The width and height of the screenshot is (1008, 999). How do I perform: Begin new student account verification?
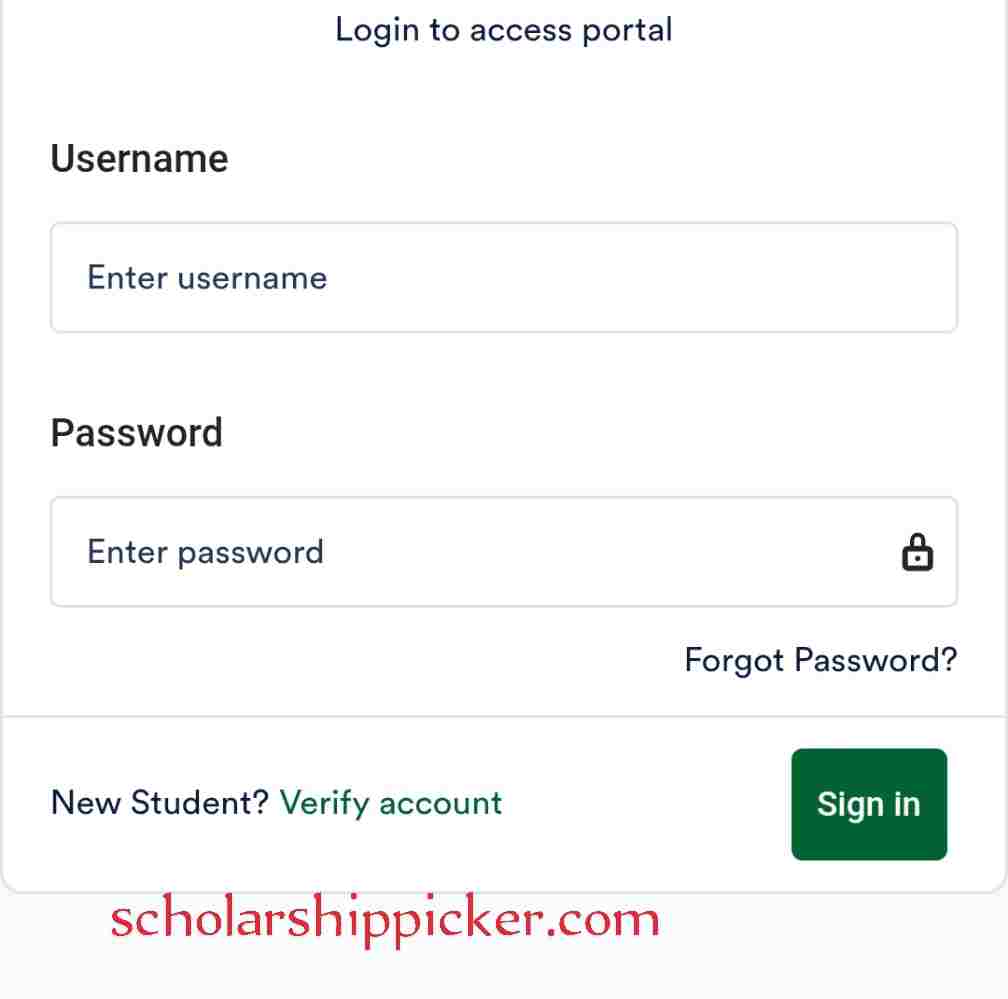point(391,804)
